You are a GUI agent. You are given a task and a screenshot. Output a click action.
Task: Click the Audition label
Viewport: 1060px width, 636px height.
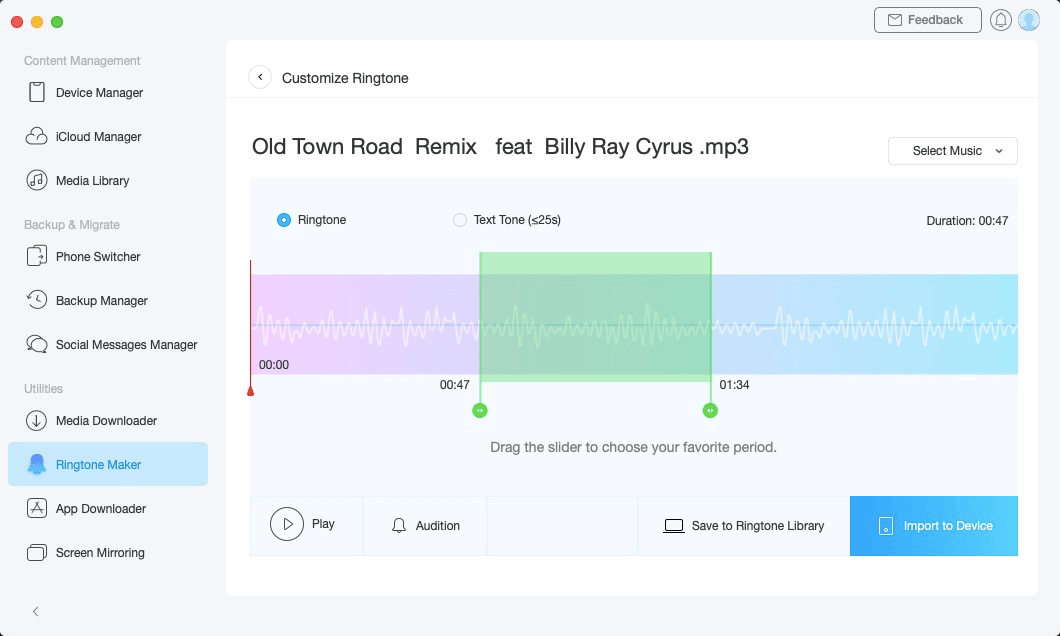tap(437, 526)
